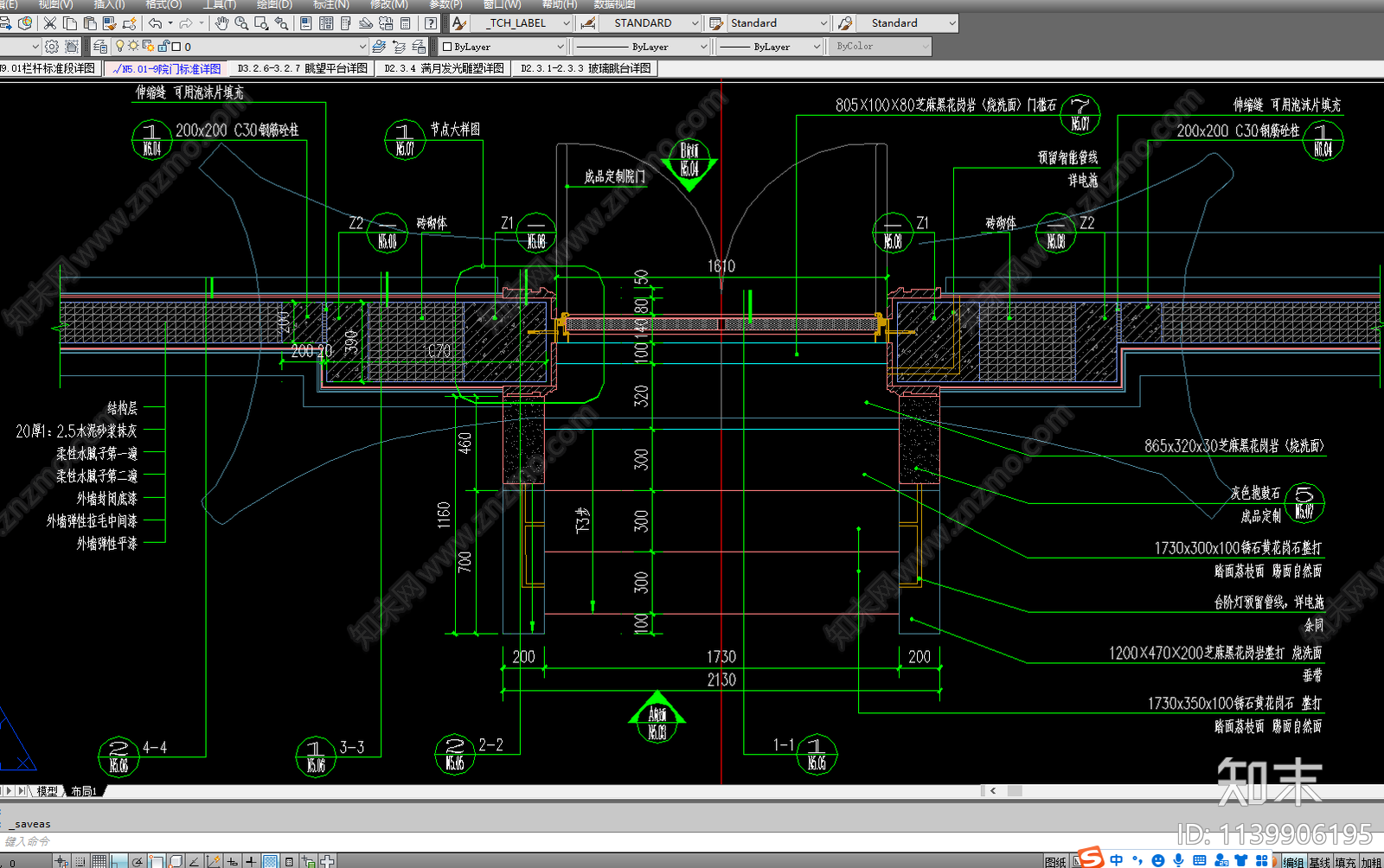Screen dimensions: 1384x868
Task: Click the Undo arrow icon
Action: [x=155, y=23]
